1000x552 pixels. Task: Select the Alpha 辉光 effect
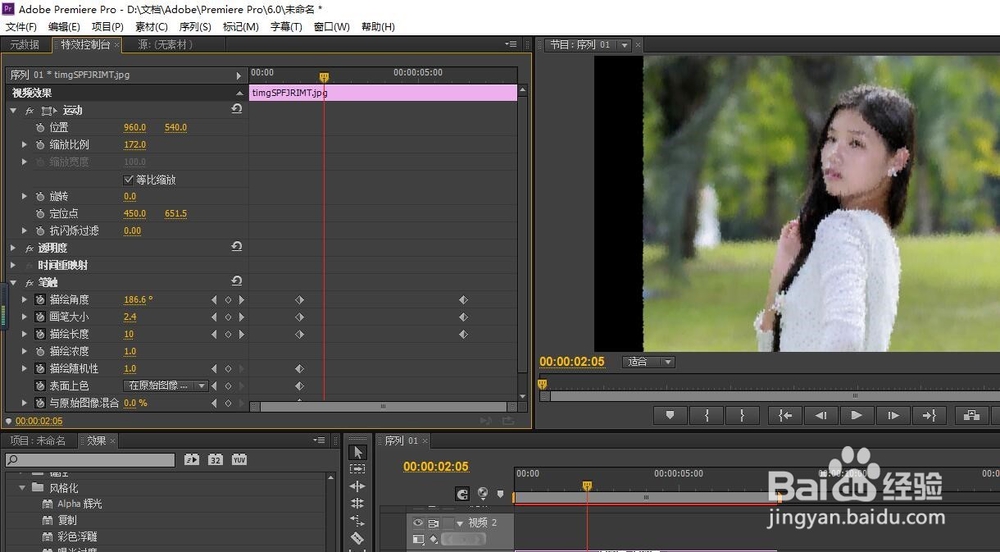point(80,504)
